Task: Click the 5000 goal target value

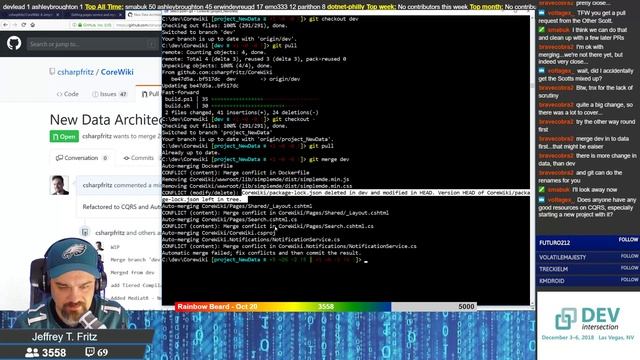Action: pyautogui.click(x=466, y=307)
